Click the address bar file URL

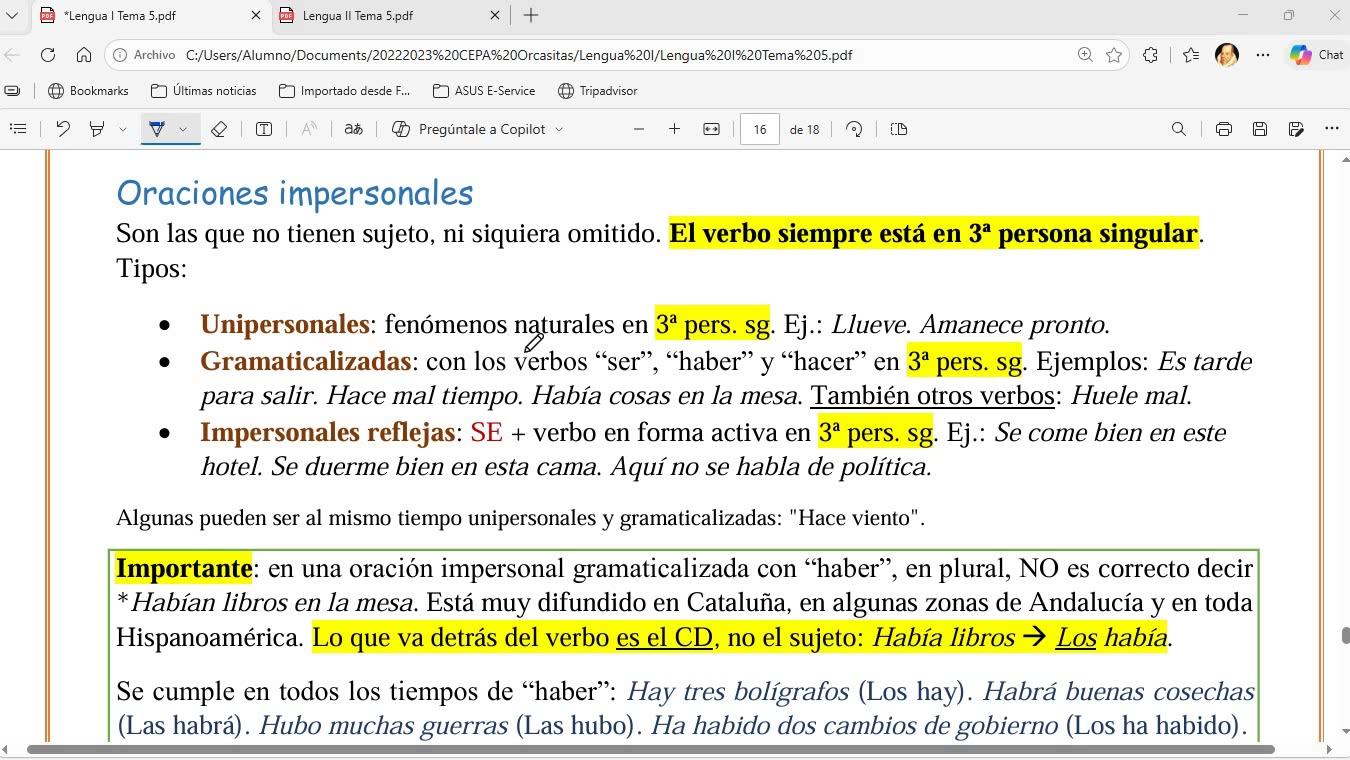coord(519,55)
